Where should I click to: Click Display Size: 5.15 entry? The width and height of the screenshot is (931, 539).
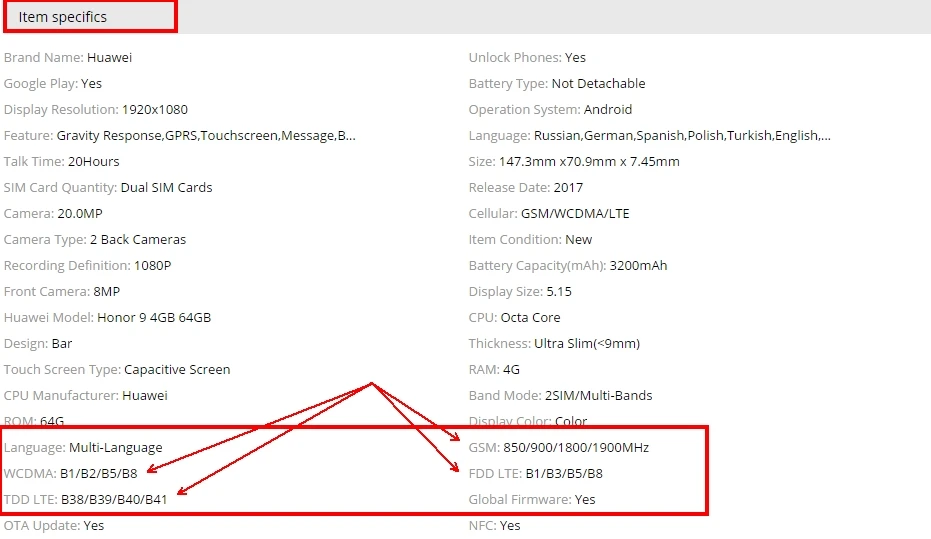pos(520,291)
